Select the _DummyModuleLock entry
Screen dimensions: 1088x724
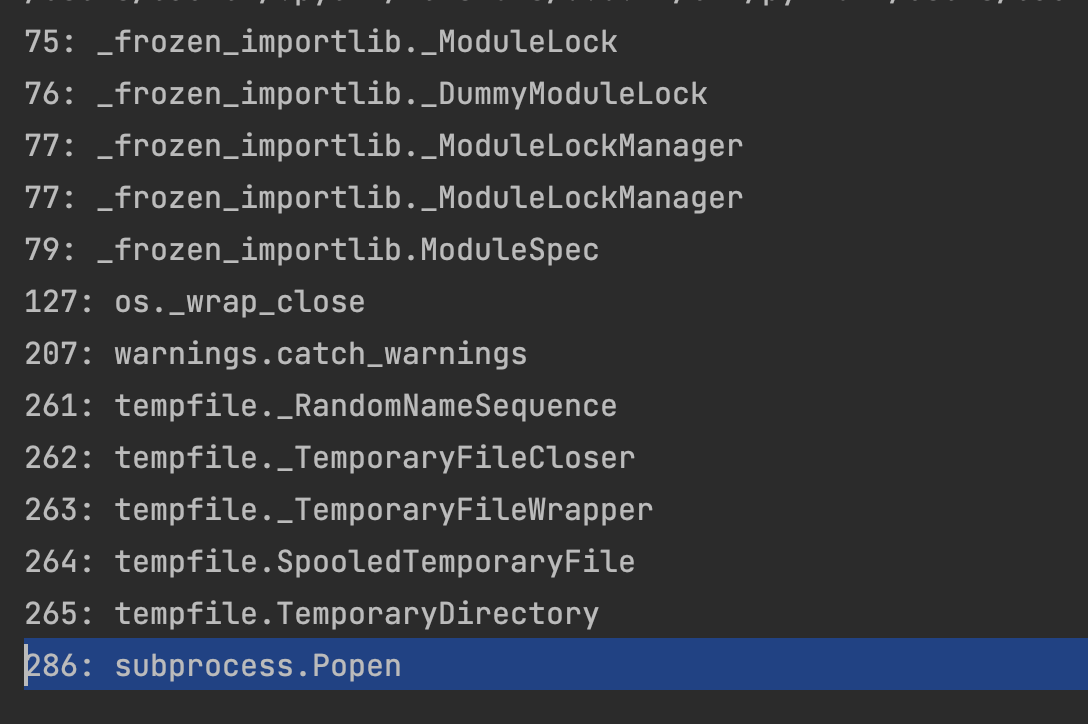pyautogui.click(x=402, y=94)
